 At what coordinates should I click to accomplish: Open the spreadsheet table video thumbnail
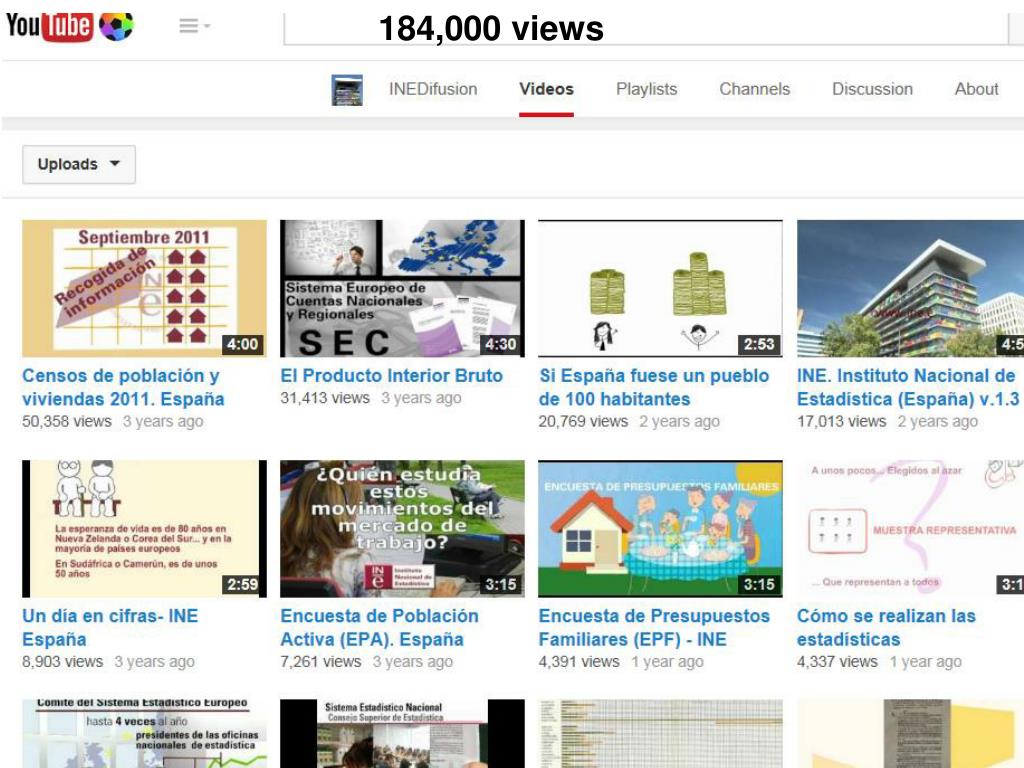coord(660,733)
